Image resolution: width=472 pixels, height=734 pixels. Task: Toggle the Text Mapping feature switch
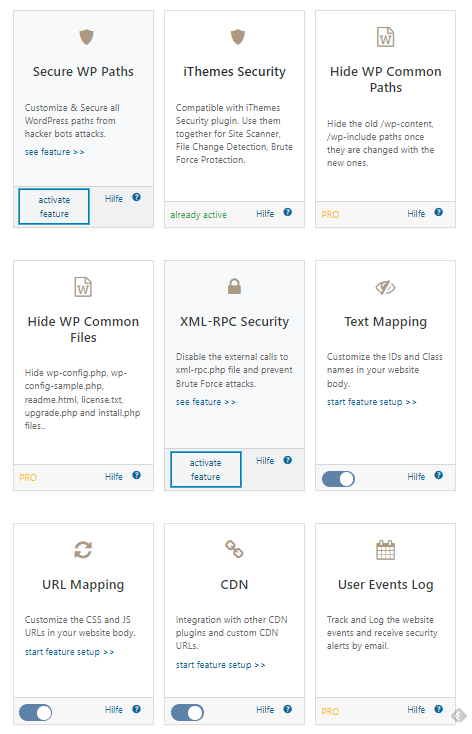(x=338, y=479)
